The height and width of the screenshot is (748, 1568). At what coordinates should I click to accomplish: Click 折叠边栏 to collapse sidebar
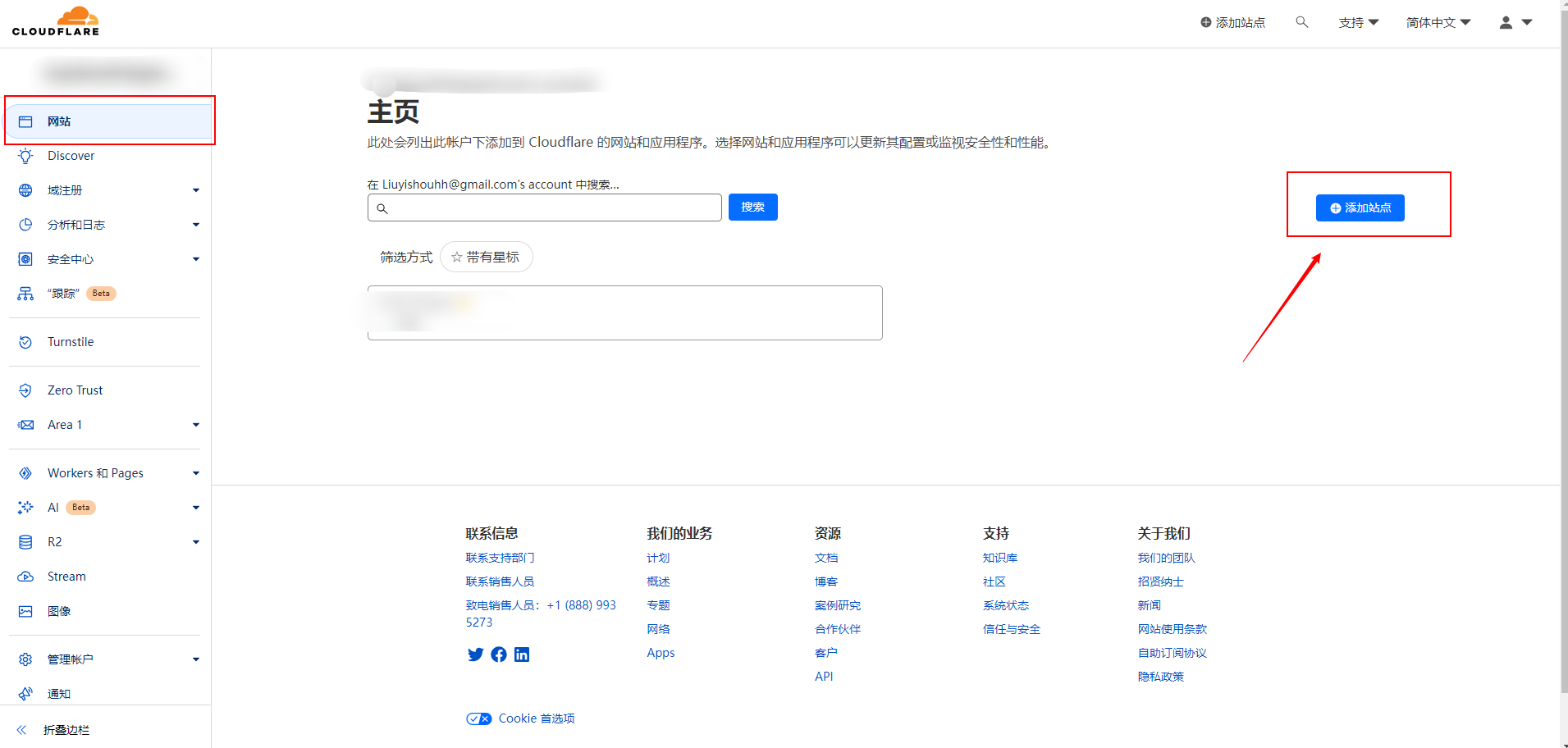click(66, 730)
